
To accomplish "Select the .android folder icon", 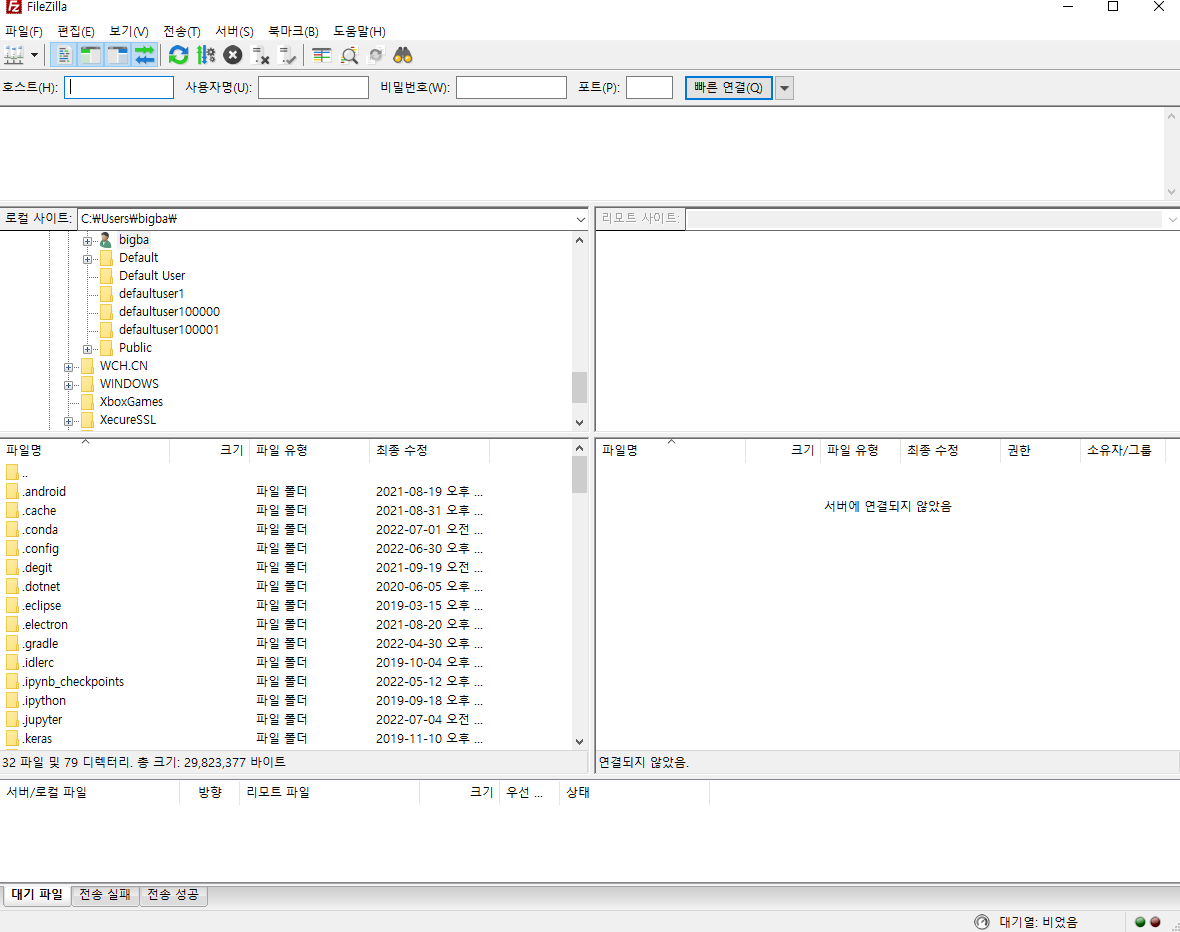I will point(12,492).
